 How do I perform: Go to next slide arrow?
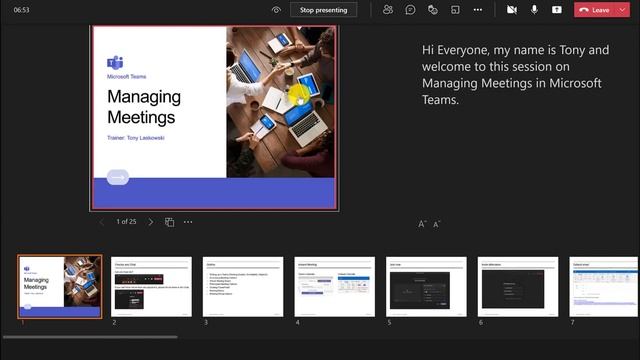point(151,222)
